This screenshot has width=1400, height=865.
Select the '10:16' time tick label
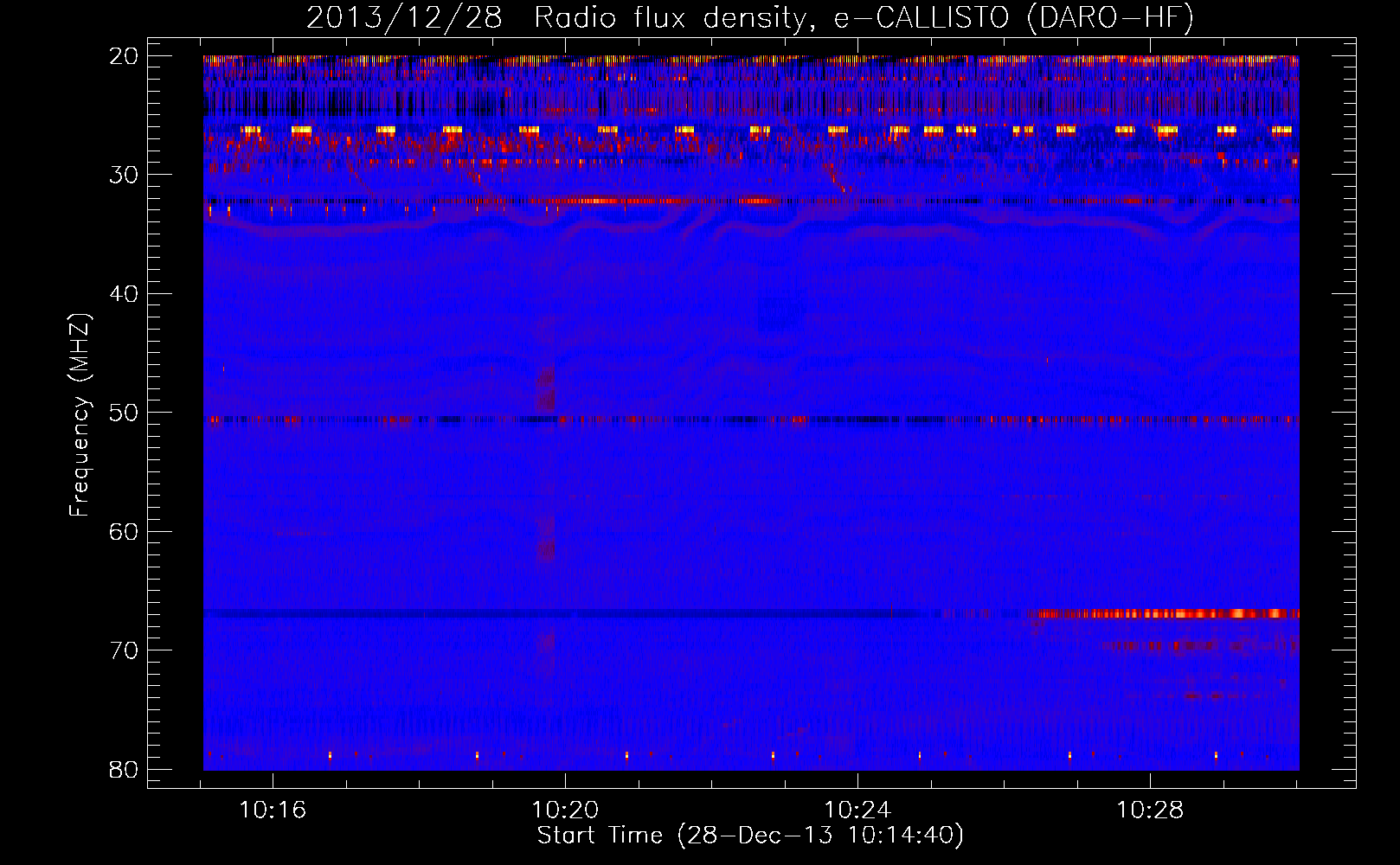point(273,811)
